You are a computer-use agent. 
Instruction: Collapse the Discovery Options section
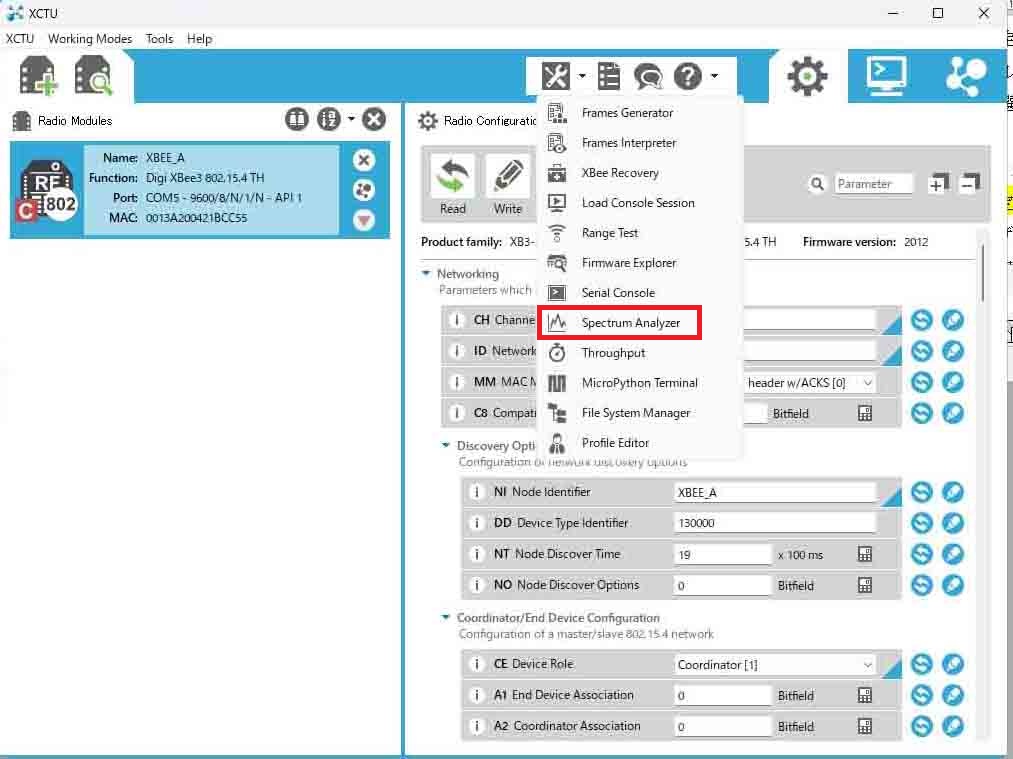pos(445,445)
